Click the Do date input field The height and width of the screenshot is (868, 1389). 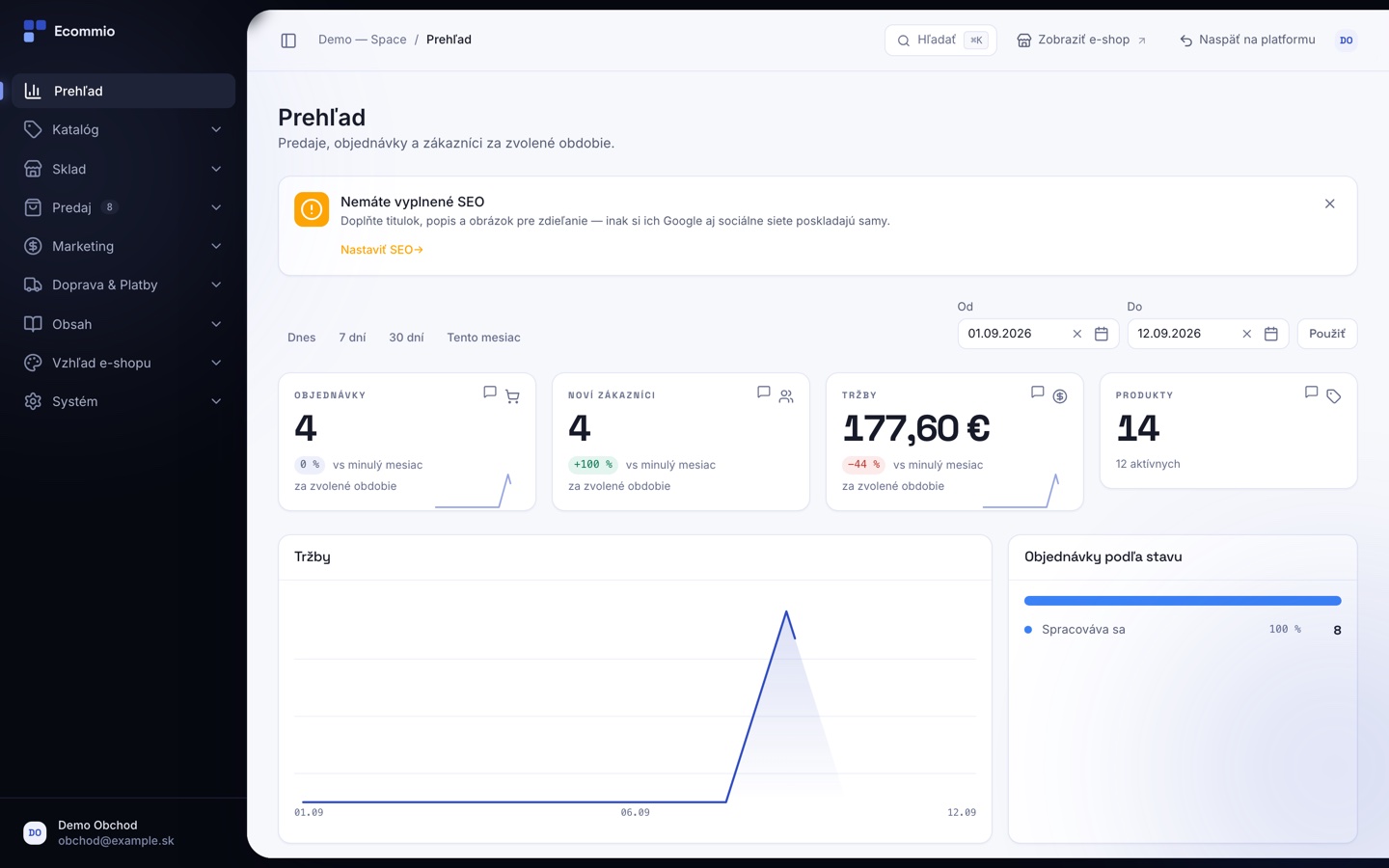pyautogui.click(x=1208, y=334)
